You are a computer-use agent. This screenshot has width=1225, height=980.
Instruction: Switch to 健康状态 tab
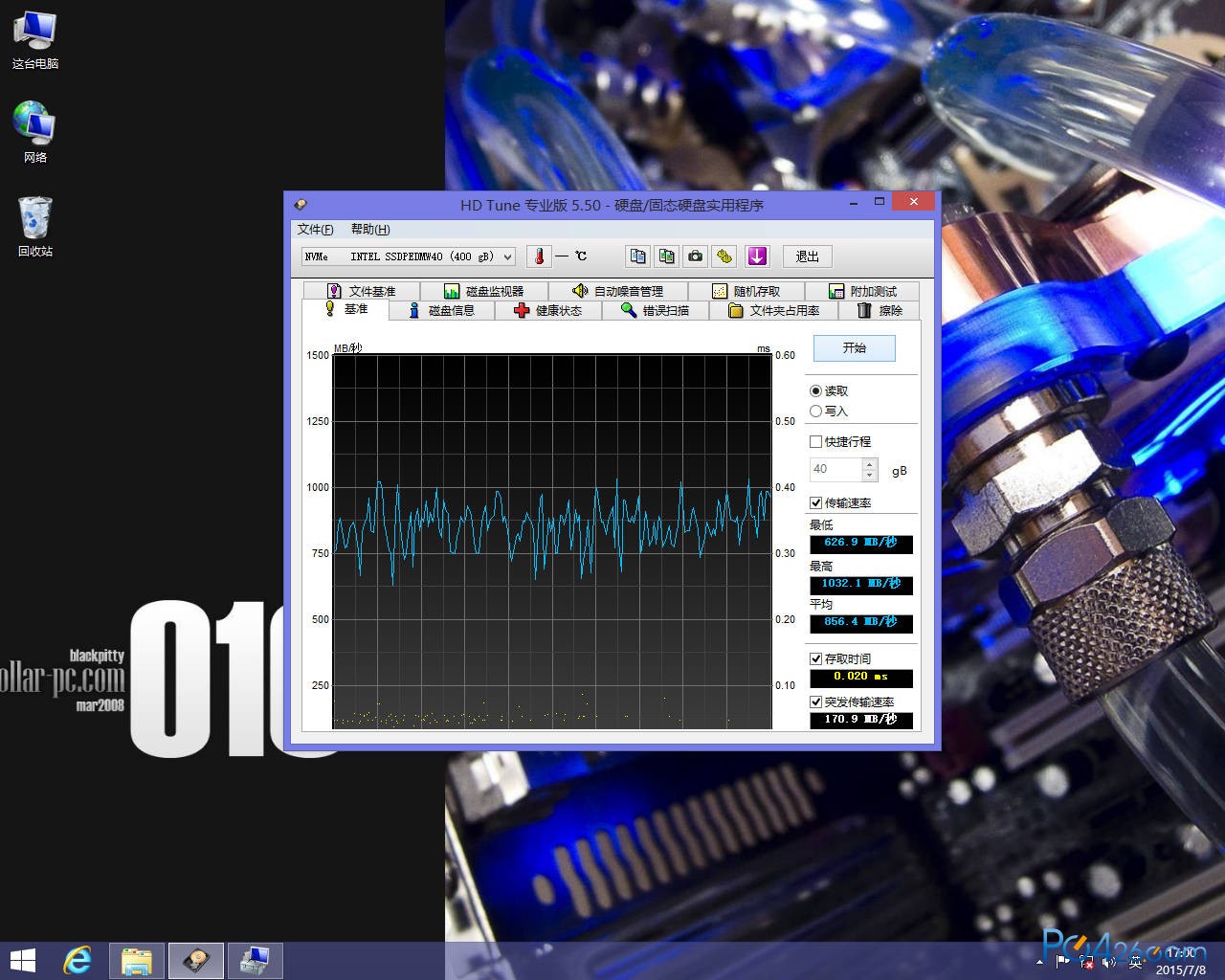[x=548, y=310]
